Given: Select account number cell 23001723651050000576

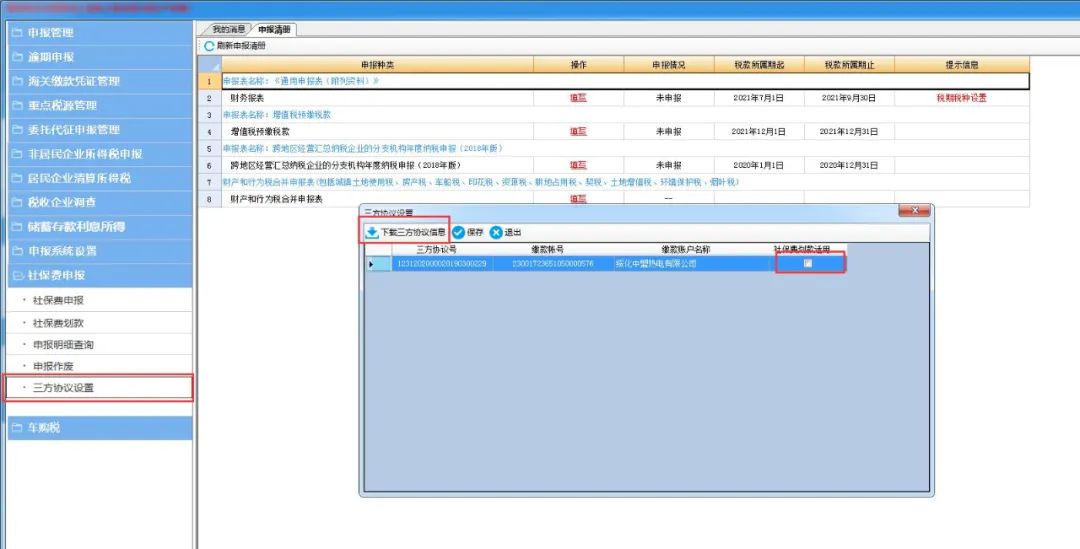Looking at the screenshot, I should [552, 264].
